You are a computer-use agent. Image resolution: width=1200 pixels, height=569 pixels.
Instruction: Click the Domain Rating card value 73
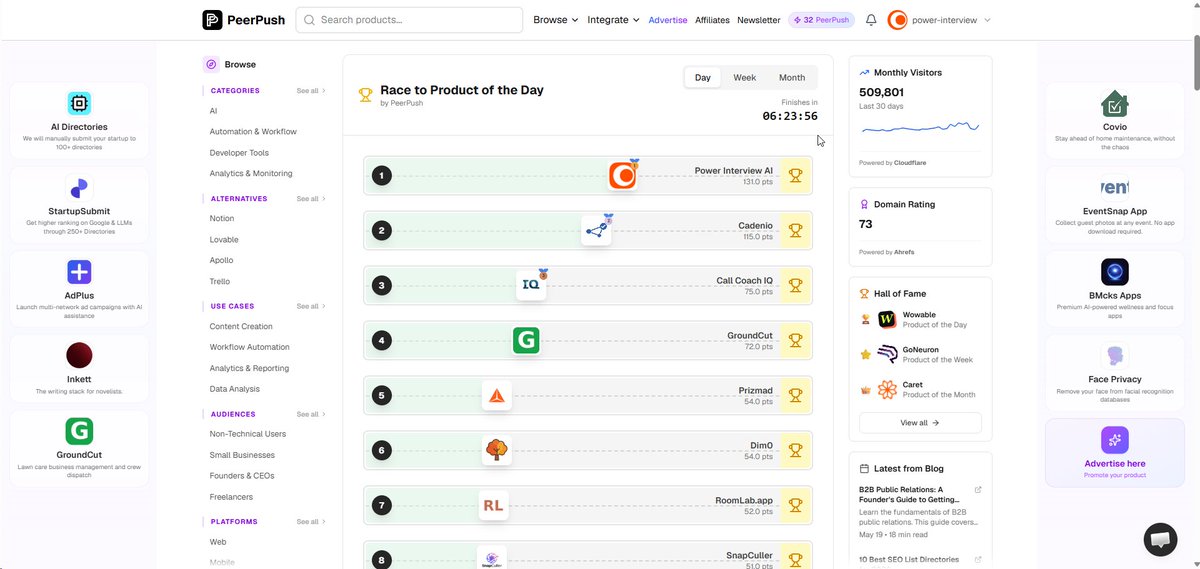(x=866, y=224)
